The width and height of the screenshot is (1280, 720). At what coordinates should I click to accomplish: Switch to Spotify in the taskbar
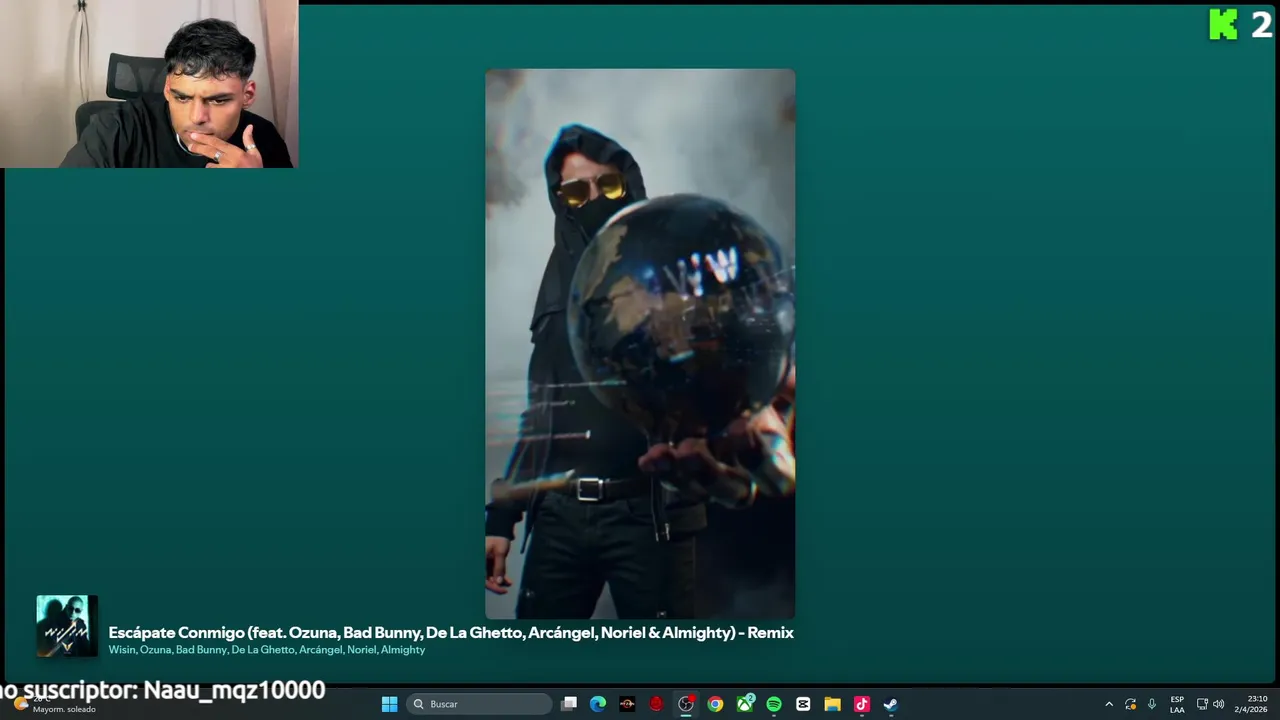pos(774,704)
